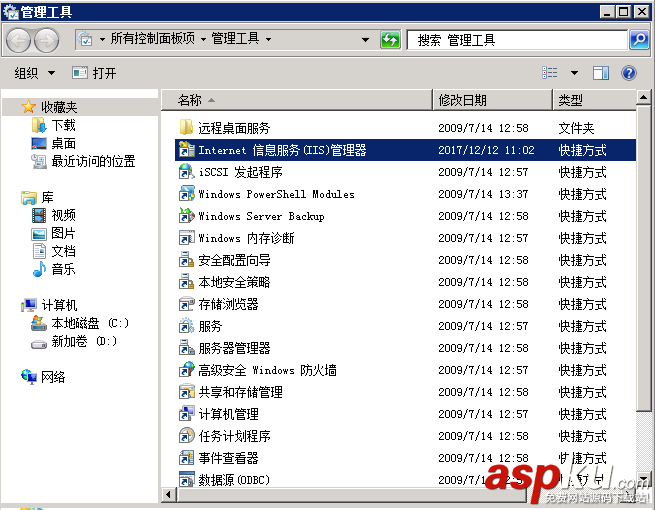Expand the change view options arrow

574,73
